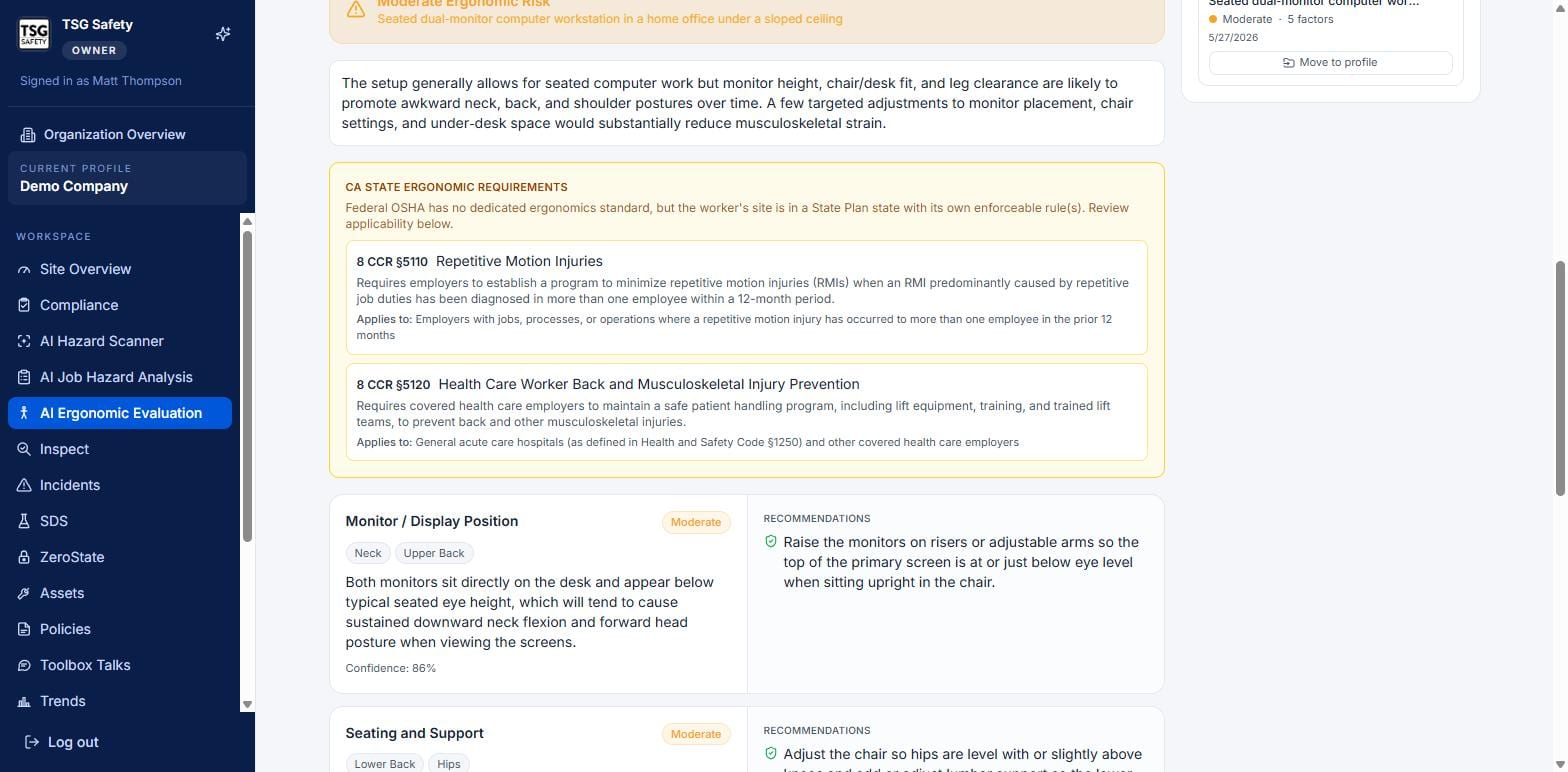This screenshot has height=772, width=1568.
Task: Click the folder icon in Move to profile
Action: click(x=1289, y=62)
